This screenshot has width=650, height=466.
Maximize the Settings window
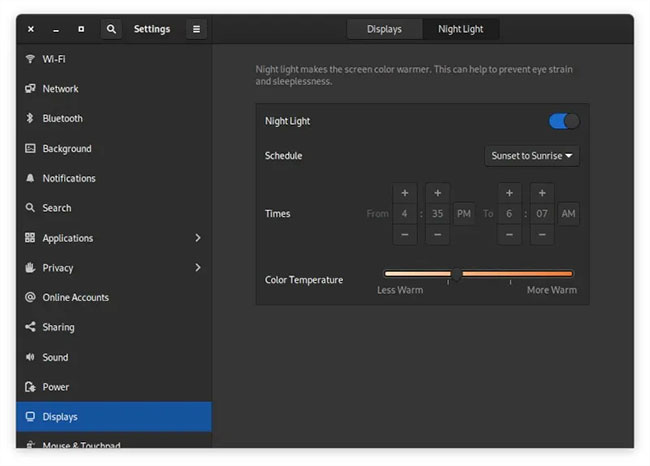(x=81, y=29)
